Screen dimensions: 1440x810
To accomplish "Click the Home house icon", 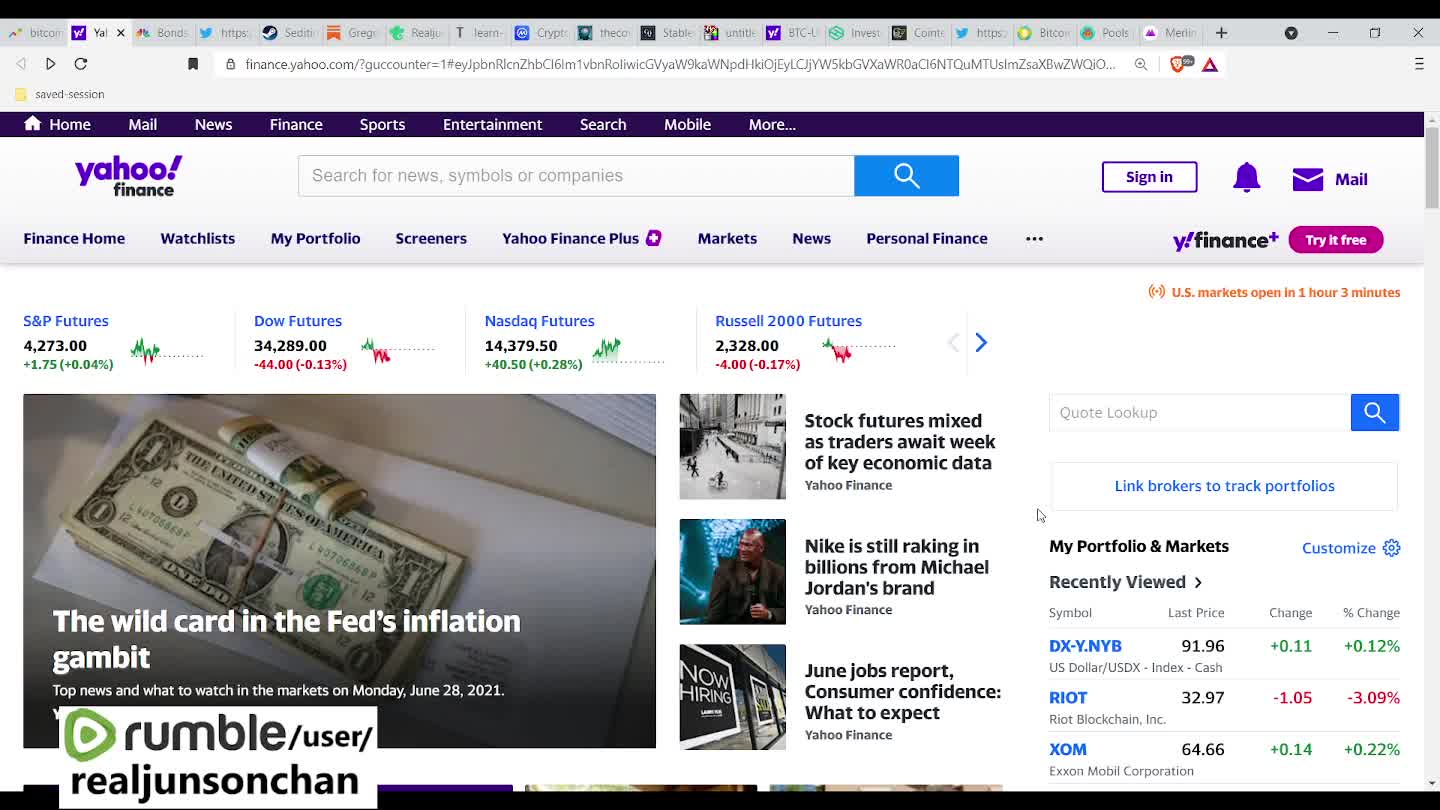I will (x=33, y=123).
